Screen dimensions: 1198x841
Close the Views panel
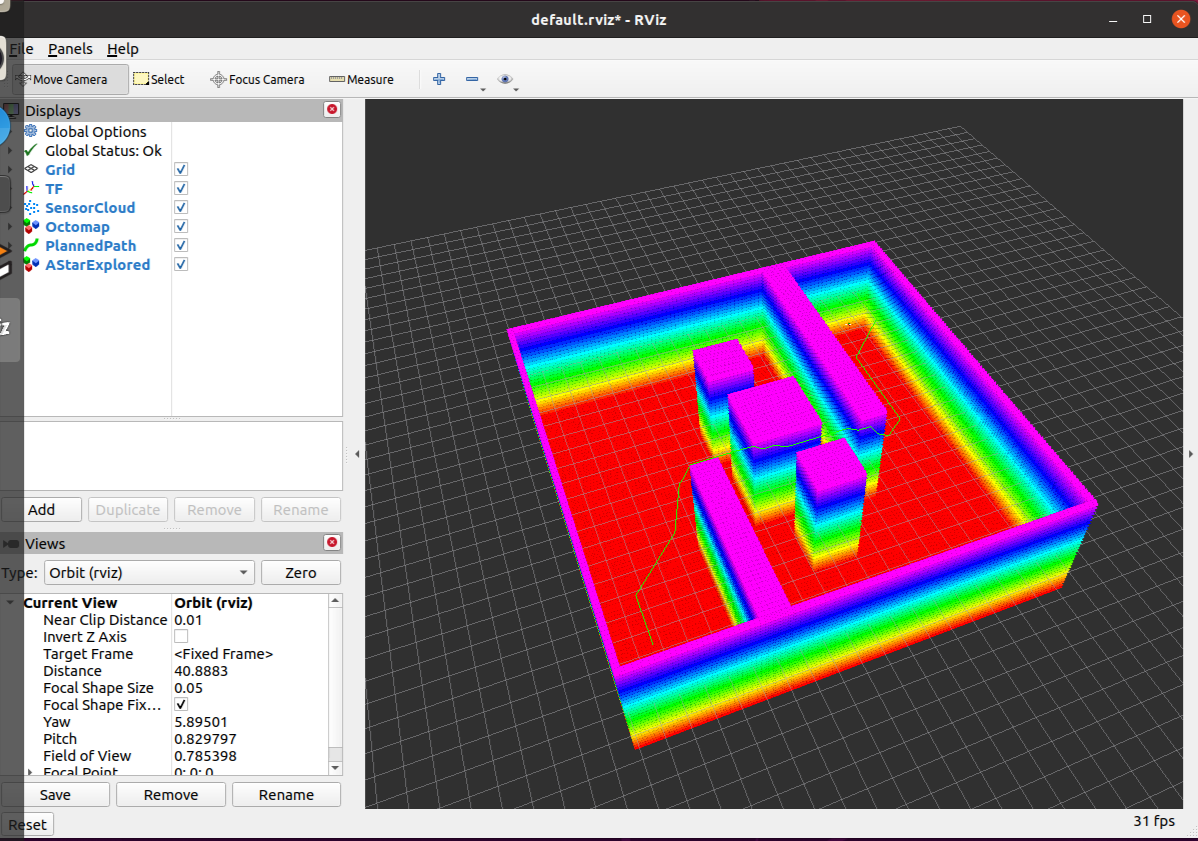pyautogui.click(x=332, y=542)
